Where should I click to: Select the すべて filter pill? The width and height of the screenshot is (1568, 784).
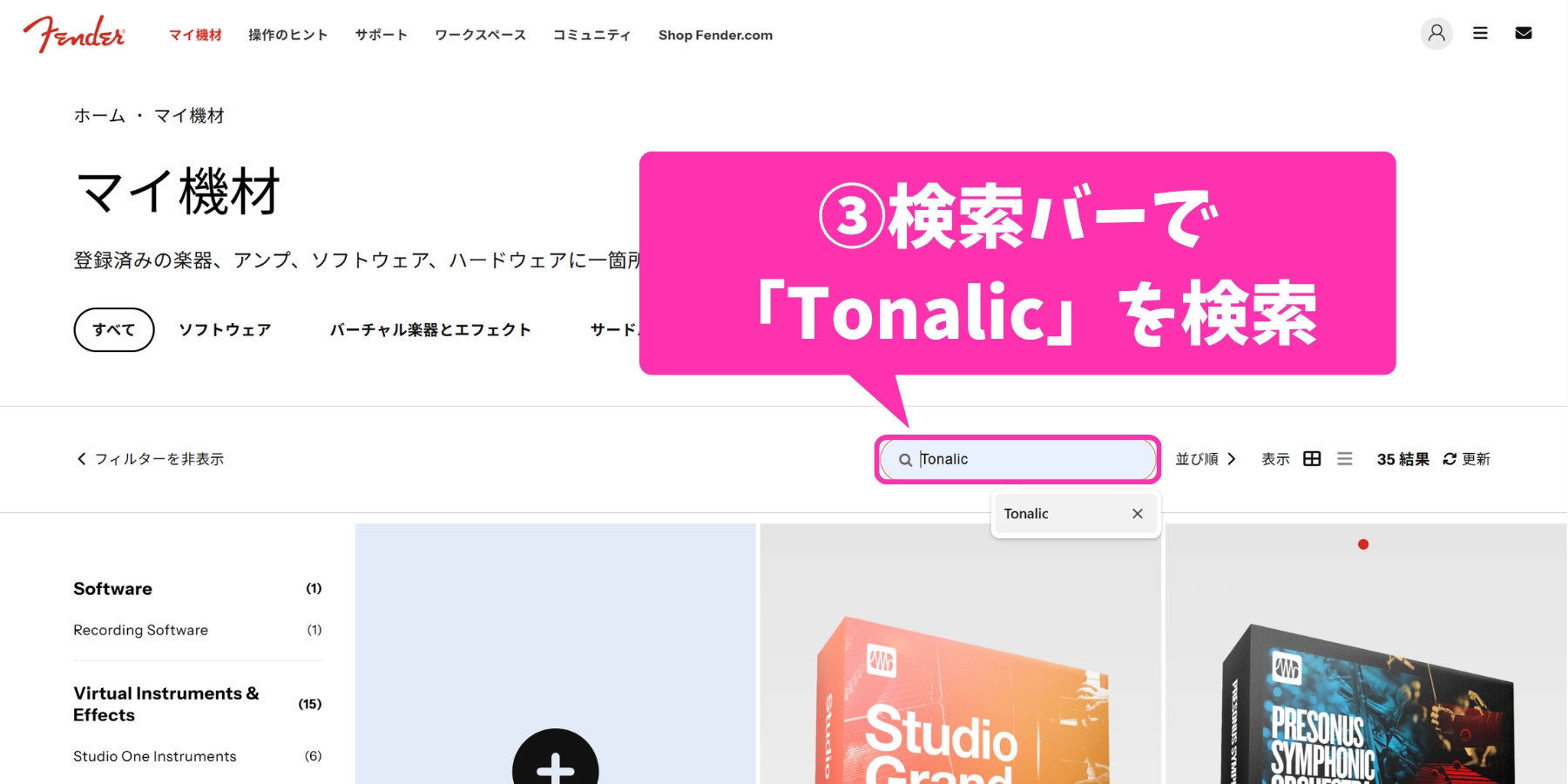[114, 330]
